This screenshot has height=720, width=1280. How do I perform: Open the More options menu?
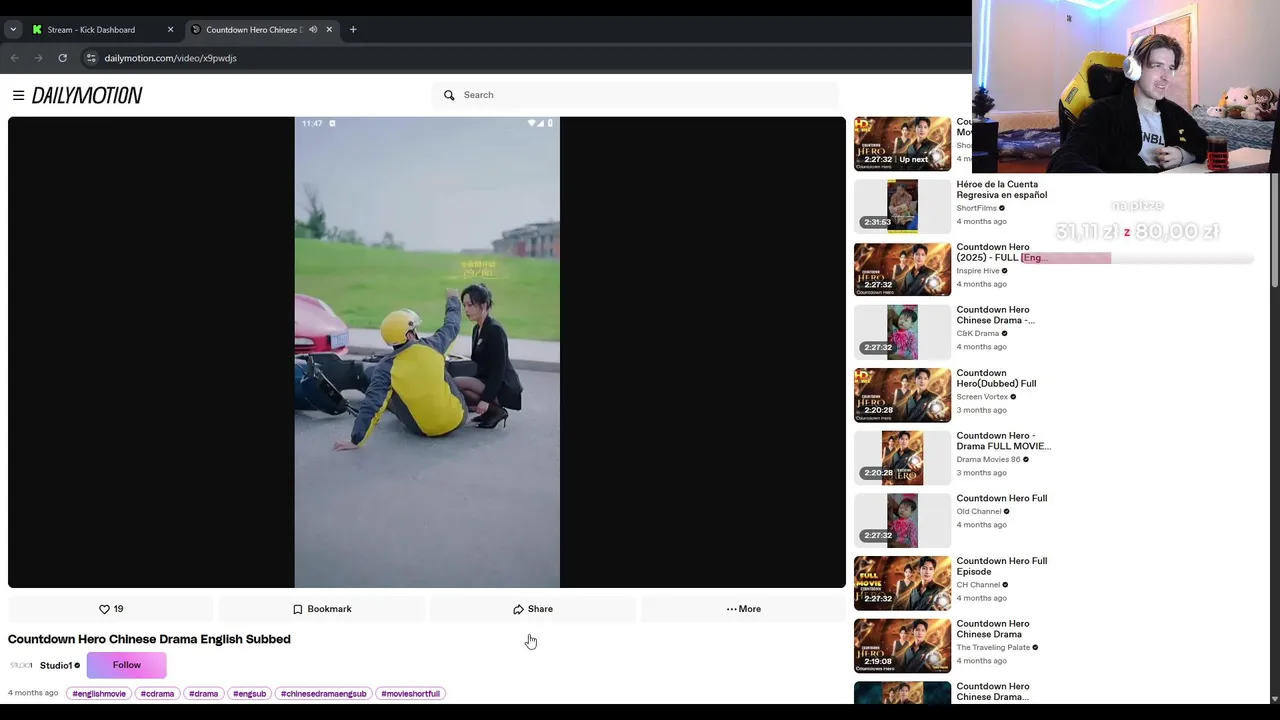tap(743, 609)
